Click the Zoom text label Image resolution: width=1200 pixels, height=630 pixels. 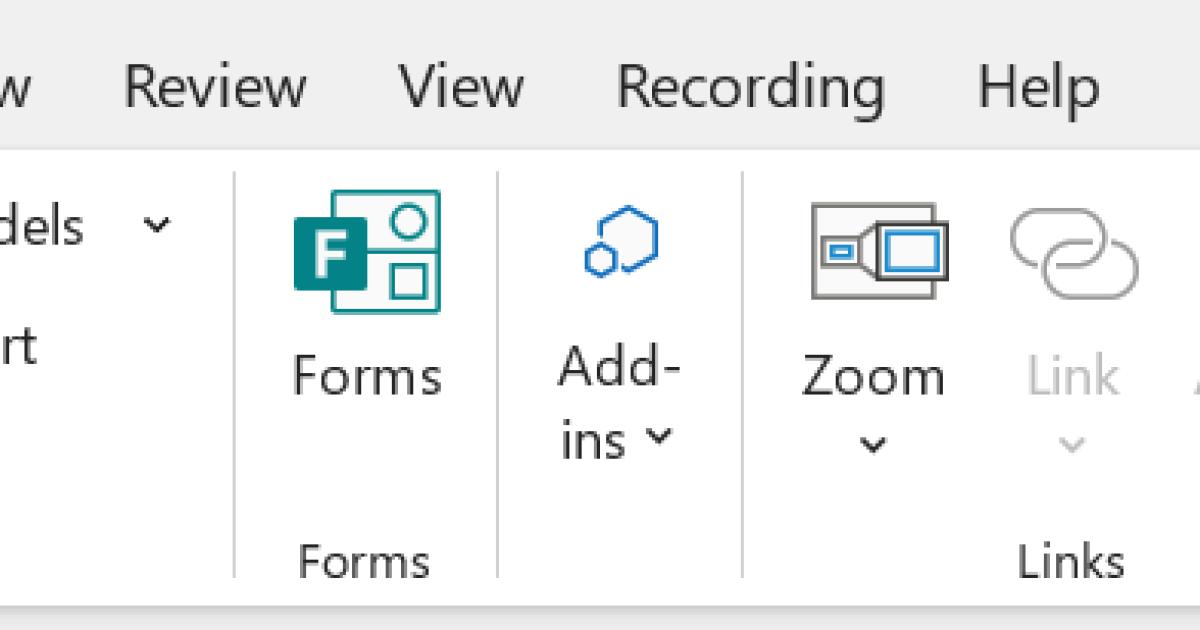[x=873, y=377]
